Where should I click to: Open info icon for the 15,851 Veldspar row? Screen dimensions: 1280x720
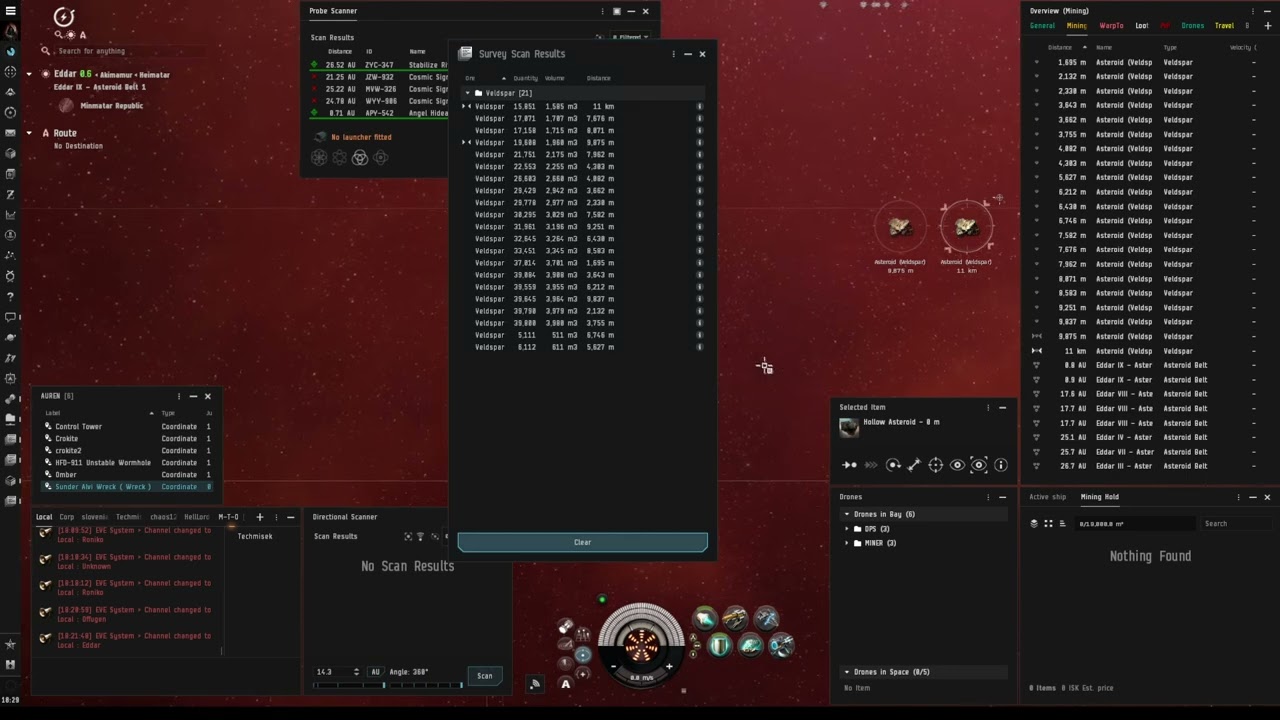click(699, 106)
